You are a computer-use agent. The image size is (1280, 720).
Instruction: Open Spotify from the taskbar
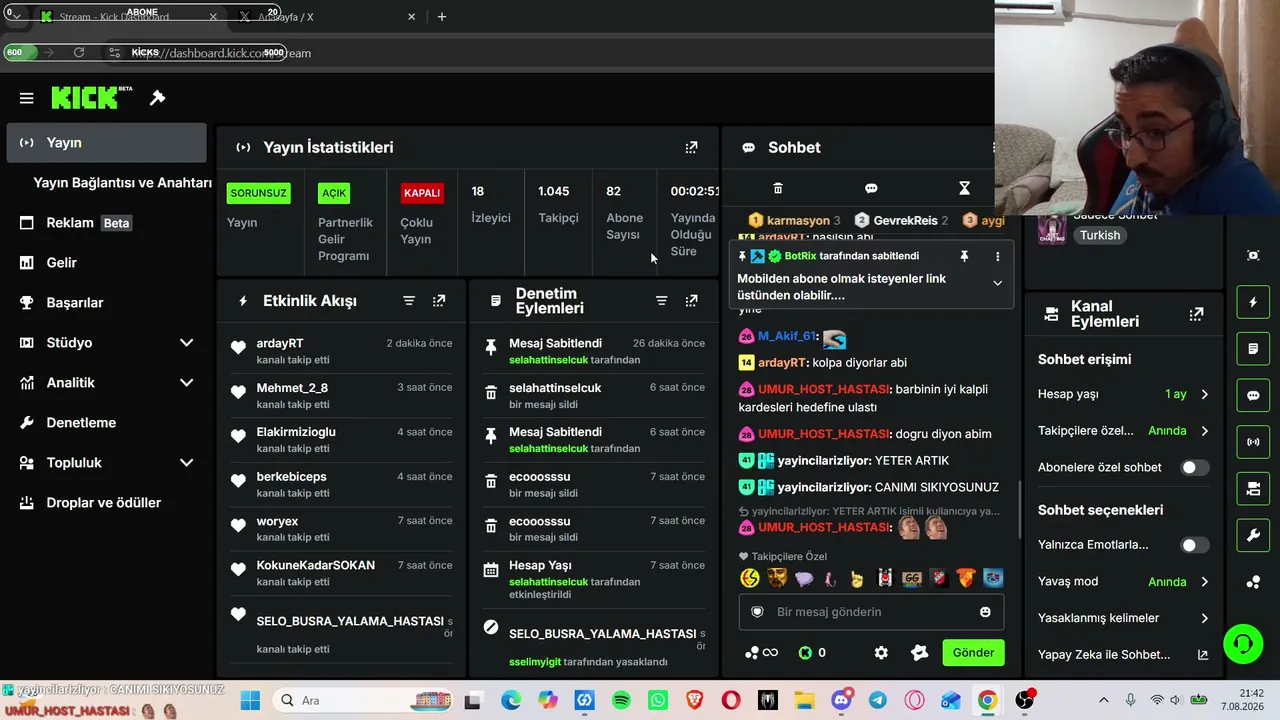click(621, 700)
